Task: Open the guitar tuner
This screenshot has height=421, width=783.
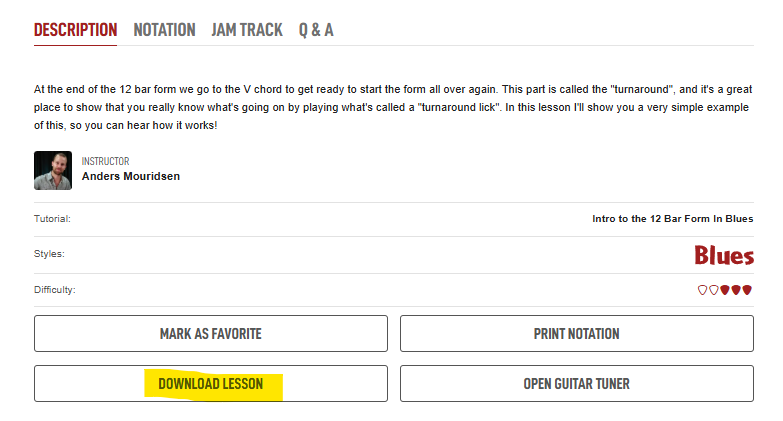Action: click(577, 384)
